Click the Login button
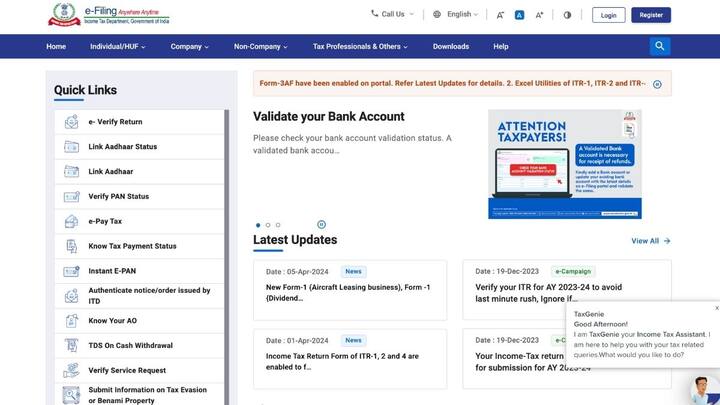720x405 pixels. coord(608,15)
